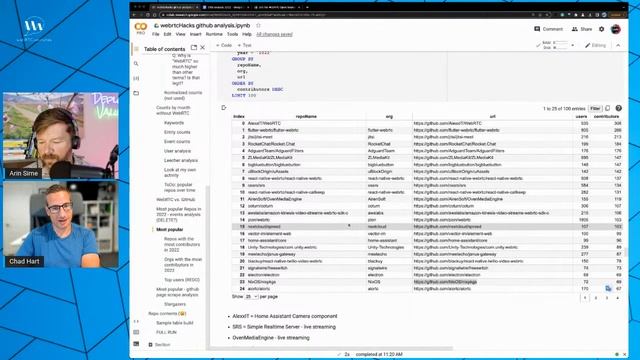Jump to Stargazers section
The width and height of the screenshot is (640, 360).
click(175, 304)
